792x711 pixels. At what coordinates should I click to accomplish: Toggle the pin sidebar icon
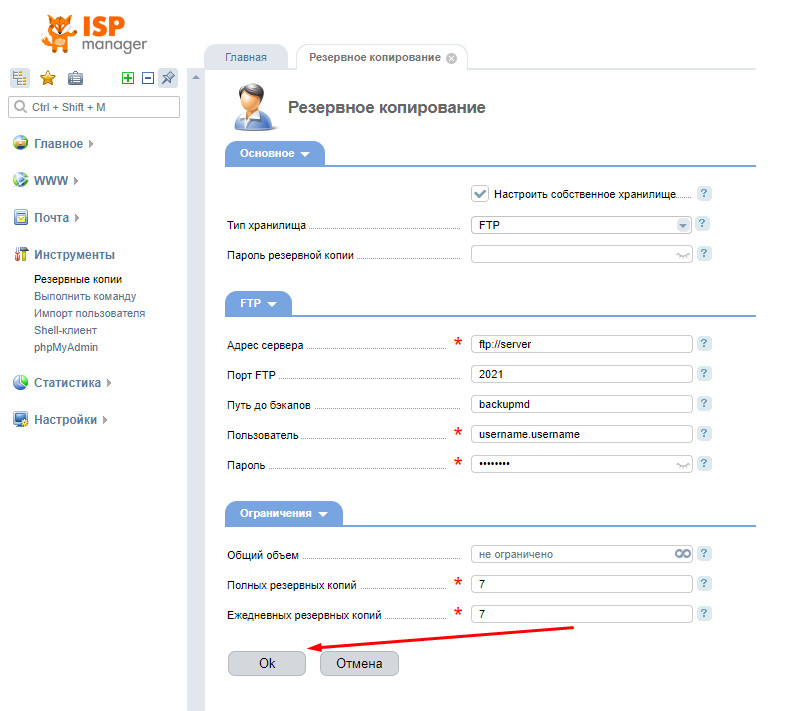coord(168,78)
